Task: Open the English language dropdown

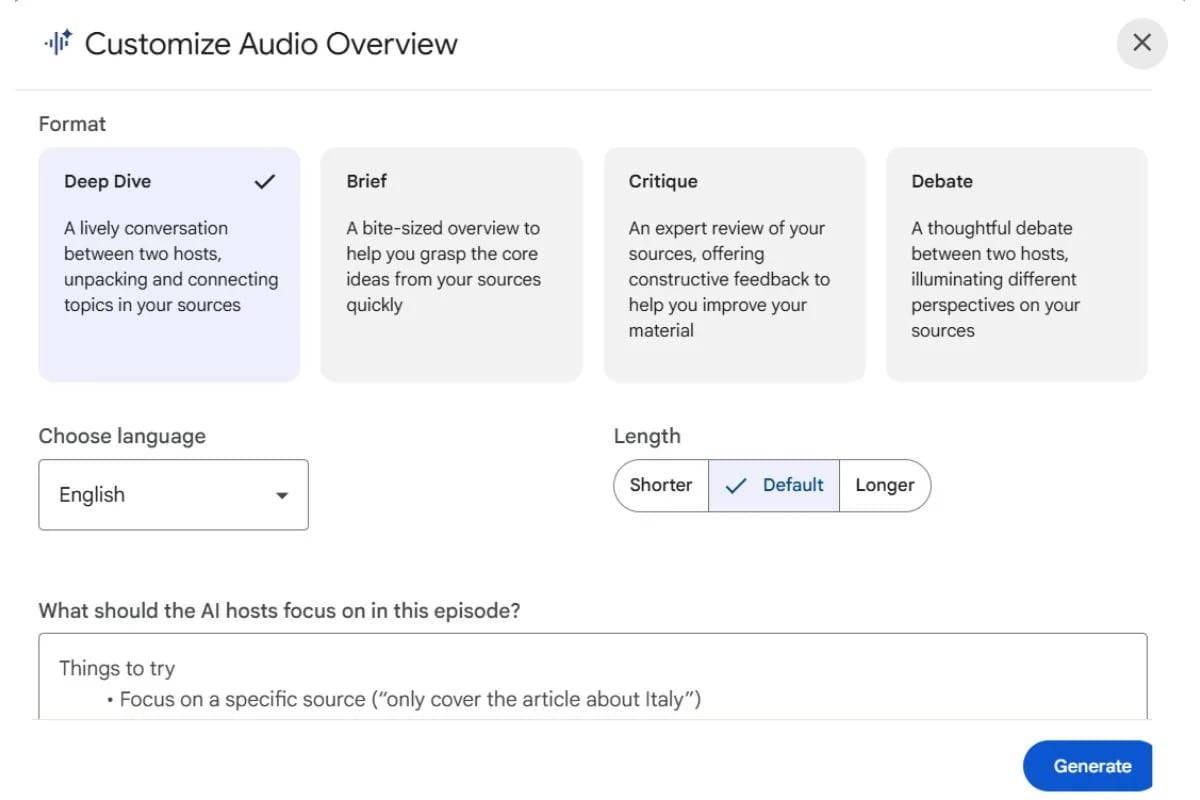Action: (x=173, y=494)
